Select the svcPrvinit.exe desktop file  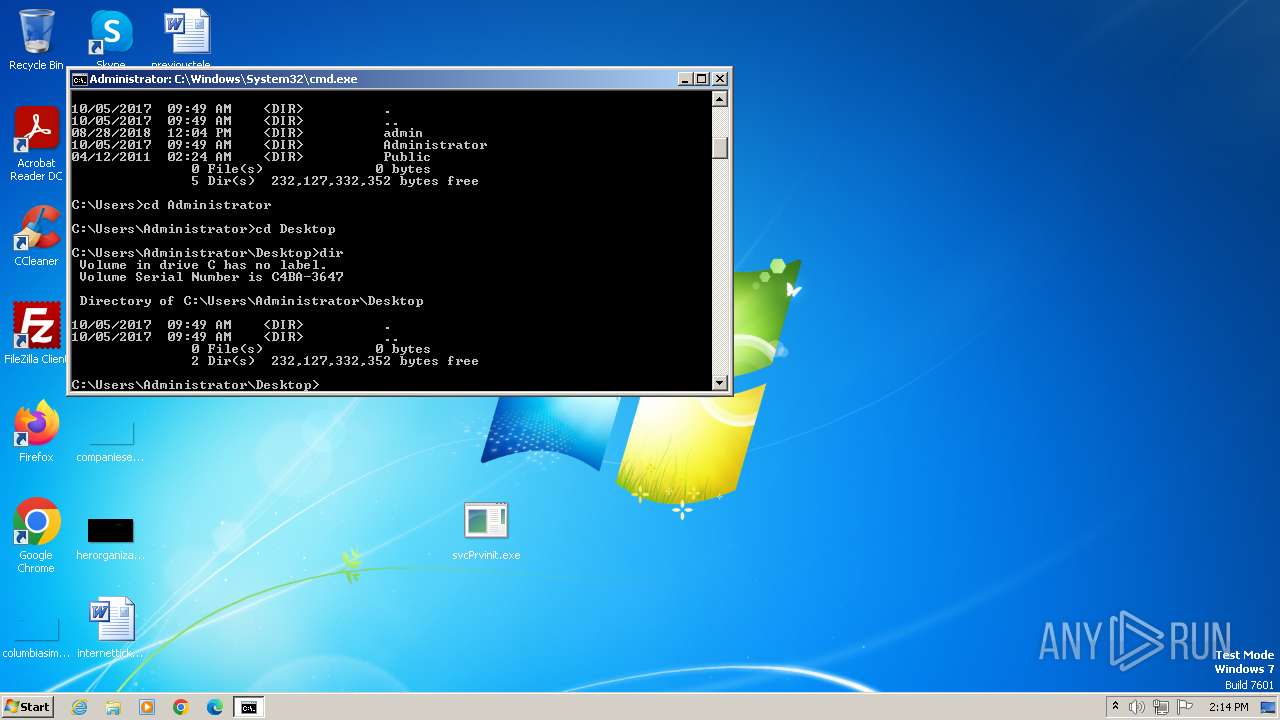coord(486,531)
